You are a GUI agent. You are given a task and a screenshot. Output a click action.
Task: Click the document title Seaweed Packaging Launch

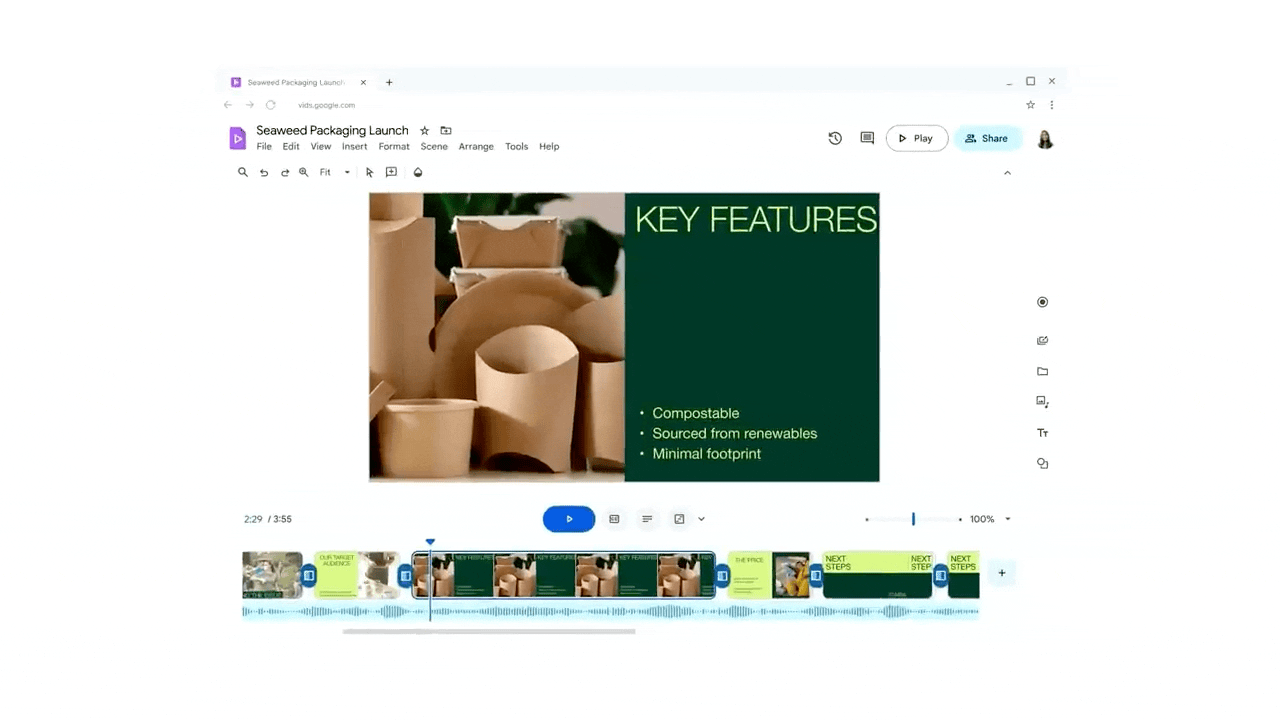(x=332, y=130)
